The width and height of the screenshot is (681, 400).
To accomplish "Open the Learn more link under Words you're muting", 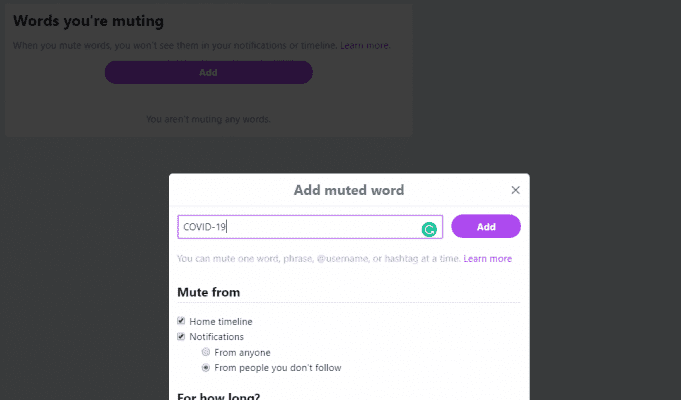I will point(364,46).
